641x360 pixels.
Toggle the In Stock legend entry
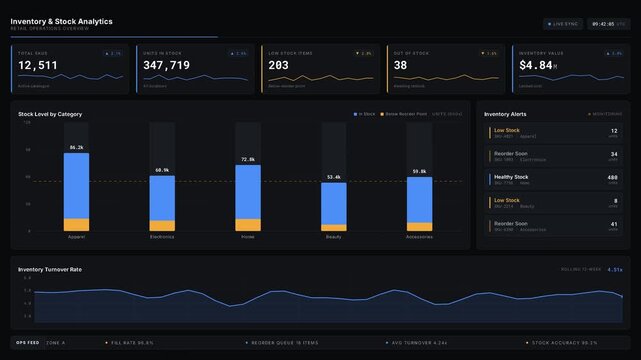click(364, 114)
